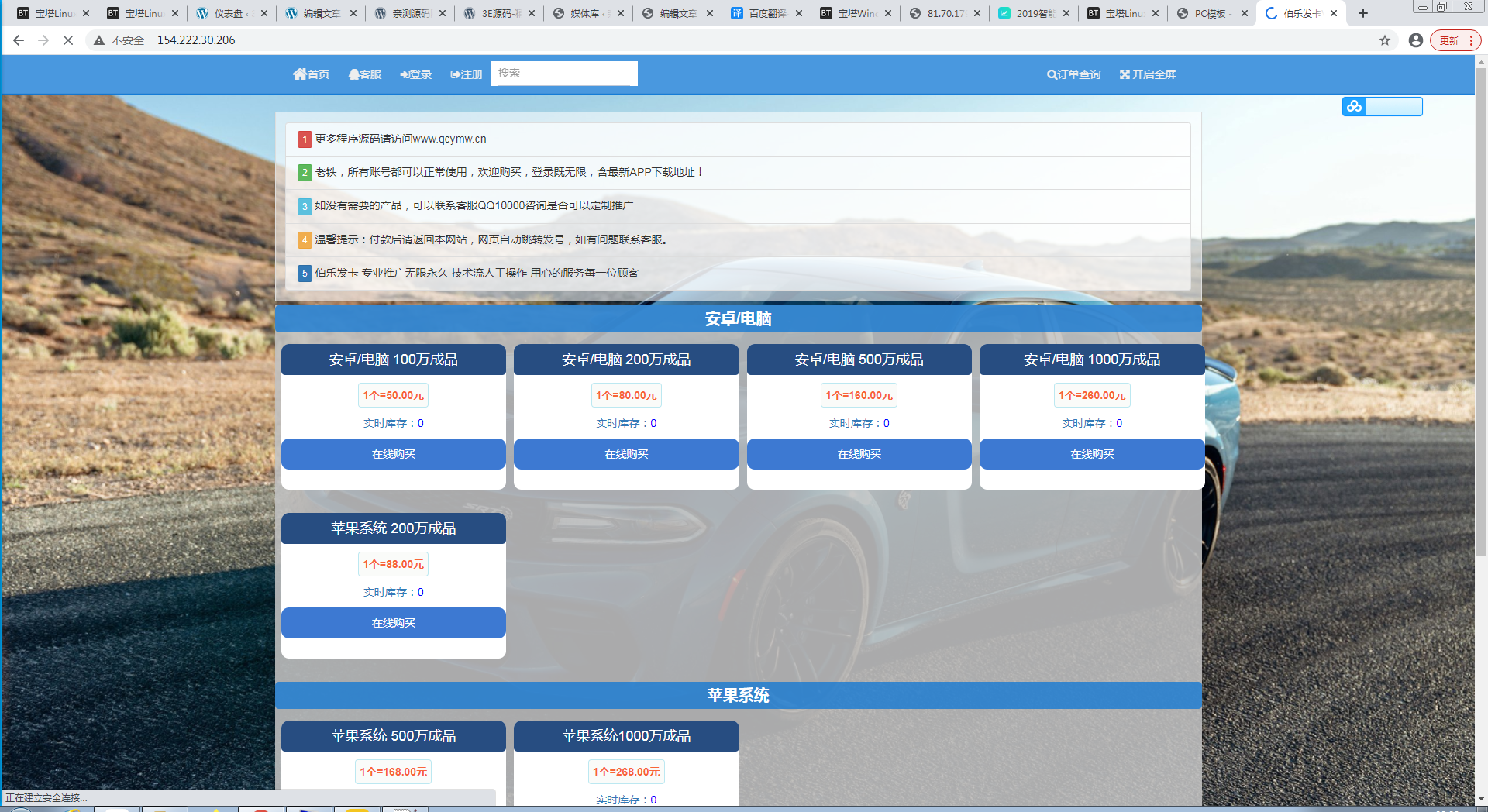This screenshot has width=1488, height=812.
Task: Click the 1个=260.00元 price tag
Action: pyautogui.click(x=1092, y=395)
